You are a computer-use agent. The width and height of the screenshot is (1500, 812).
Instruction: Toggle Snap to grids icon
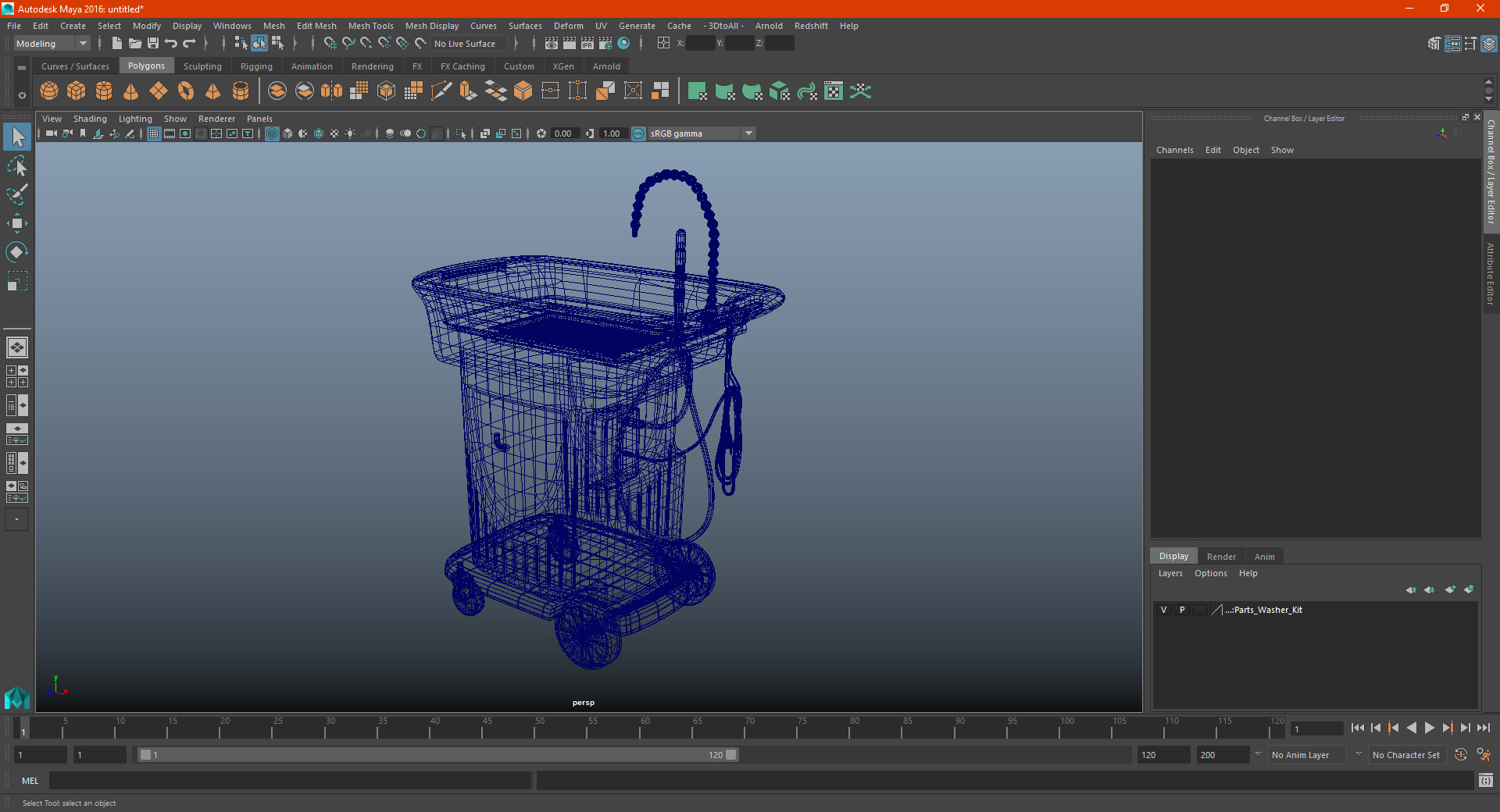pyautogui.click(x=330, y=44)
